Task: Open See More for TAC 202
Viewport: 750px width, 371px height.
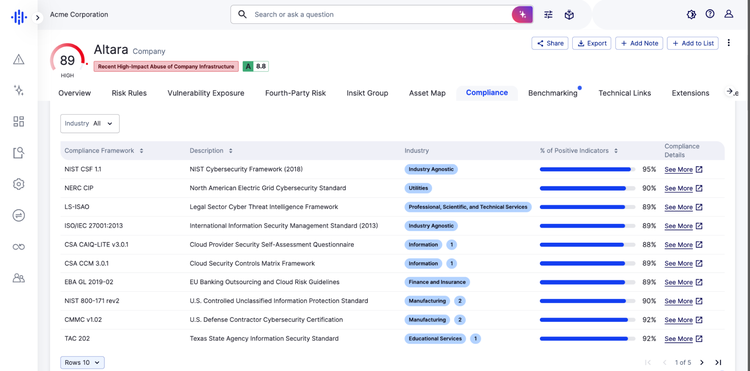Action: click(x=683, y=338)
